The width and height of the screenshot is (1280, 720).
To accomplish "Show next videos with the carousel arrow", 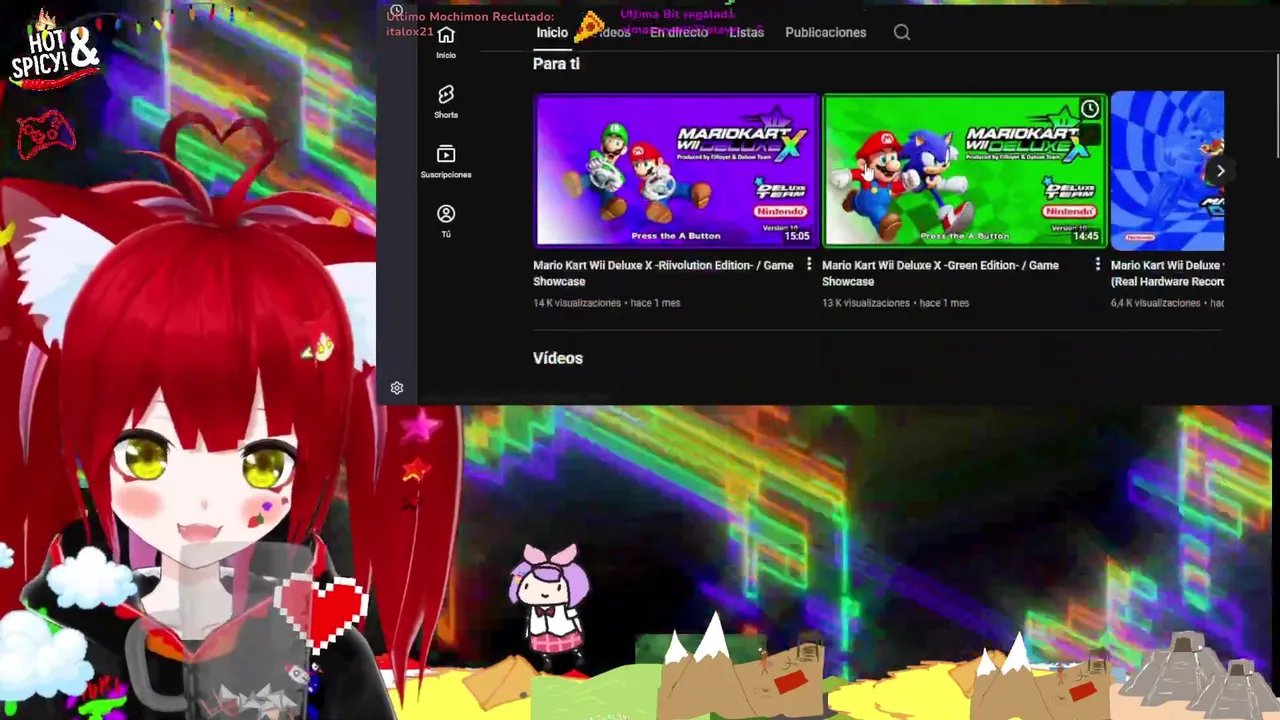I will [x=1220, y=171].
